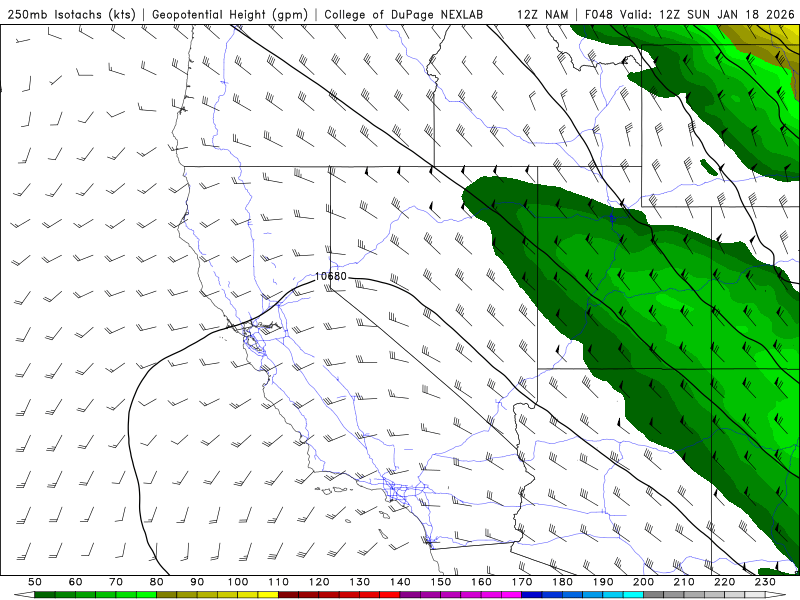This screenshot has height=600, width=800.
Task: Click the 200 value on the color scale
Action: point(643,582)
